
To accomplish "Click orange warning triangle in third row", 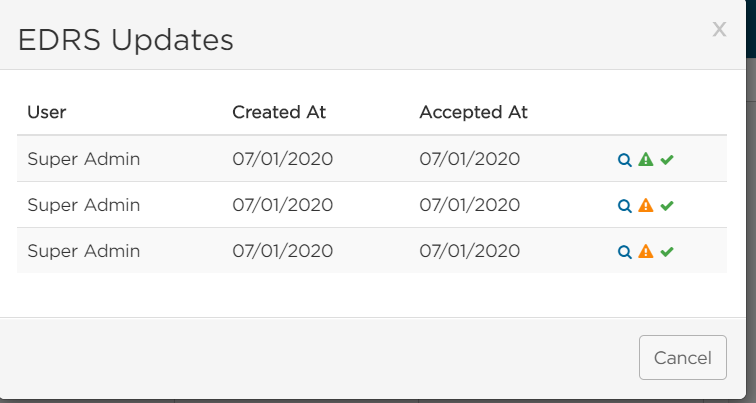I will [x=646, y=251].
